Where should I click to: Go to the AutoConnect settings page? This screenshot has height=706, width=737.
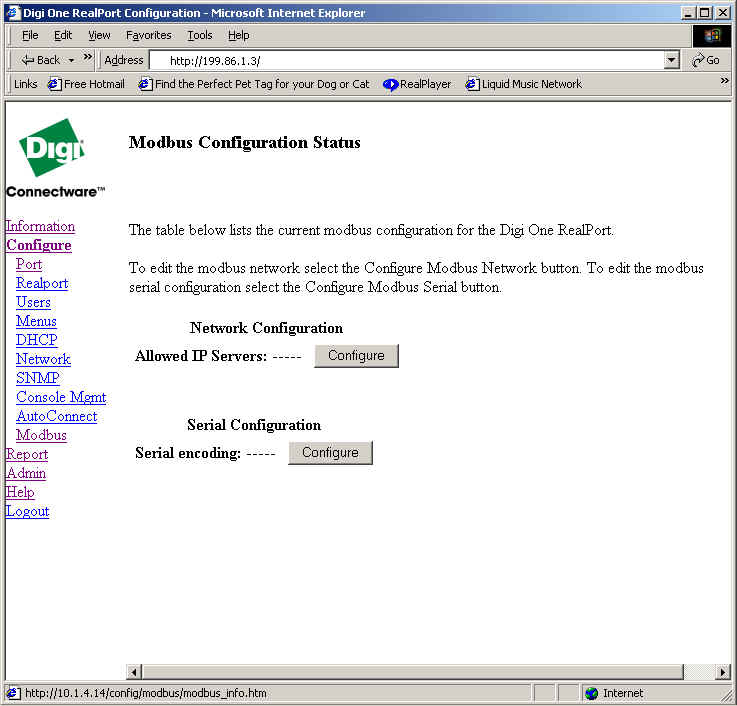pyautogui.click(x=56, y=416)
